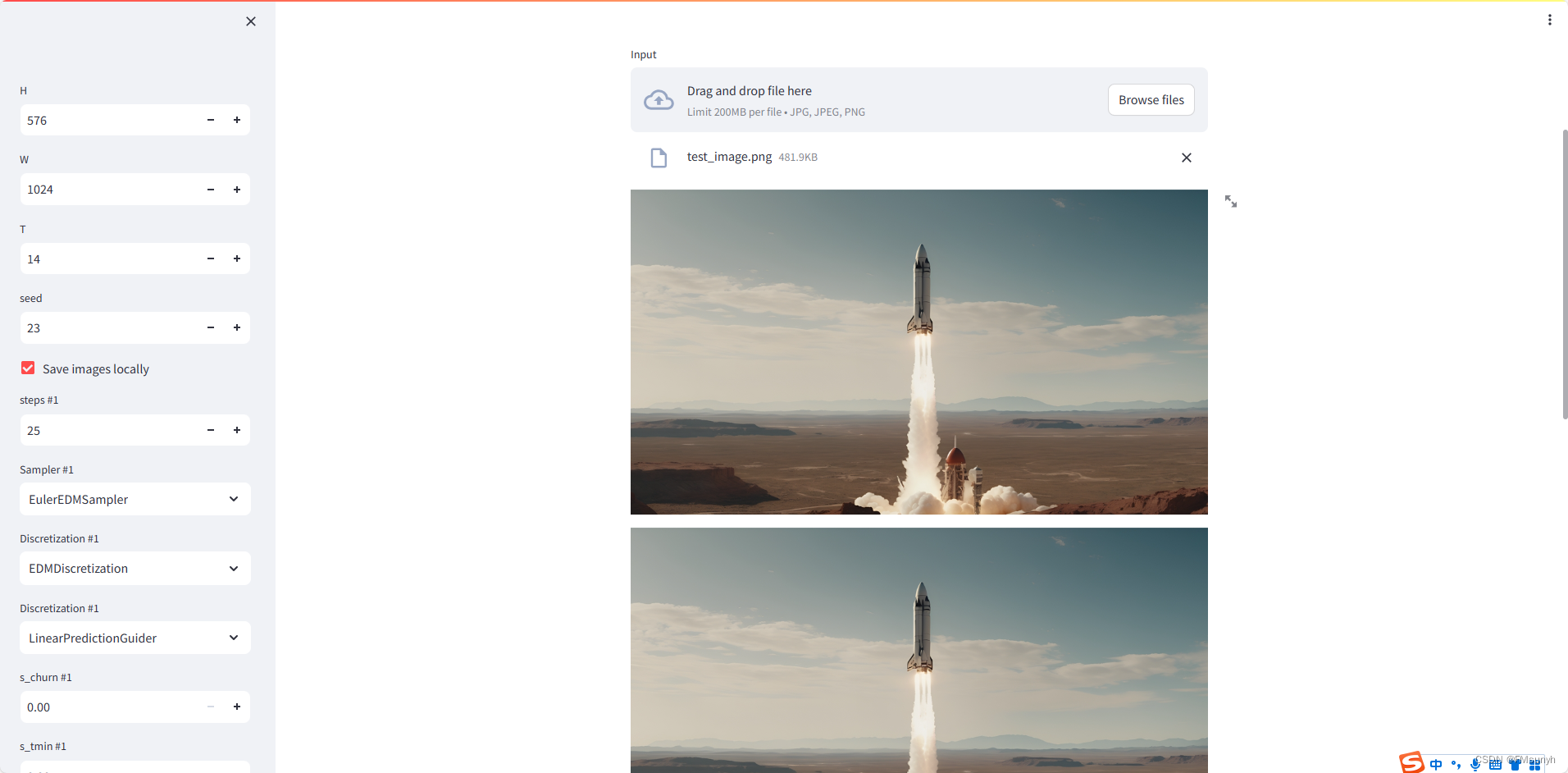Increase the T value
1568x773 pixels.
point(237,258)
